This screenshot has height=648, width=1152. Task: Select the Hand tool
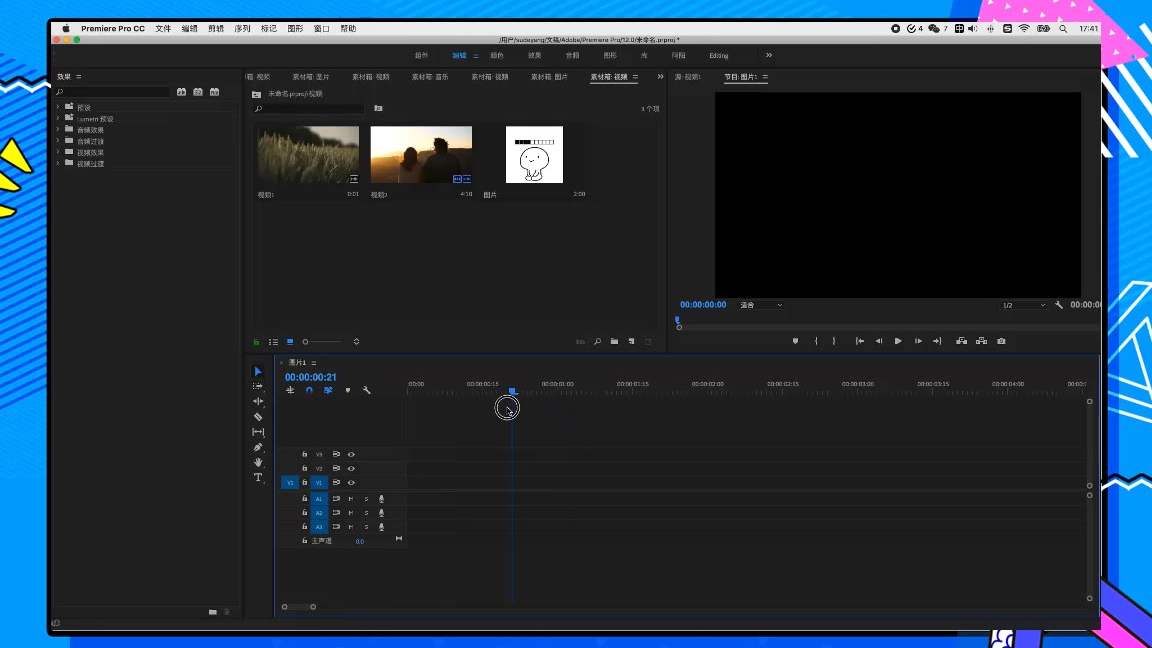click(258, 463)
